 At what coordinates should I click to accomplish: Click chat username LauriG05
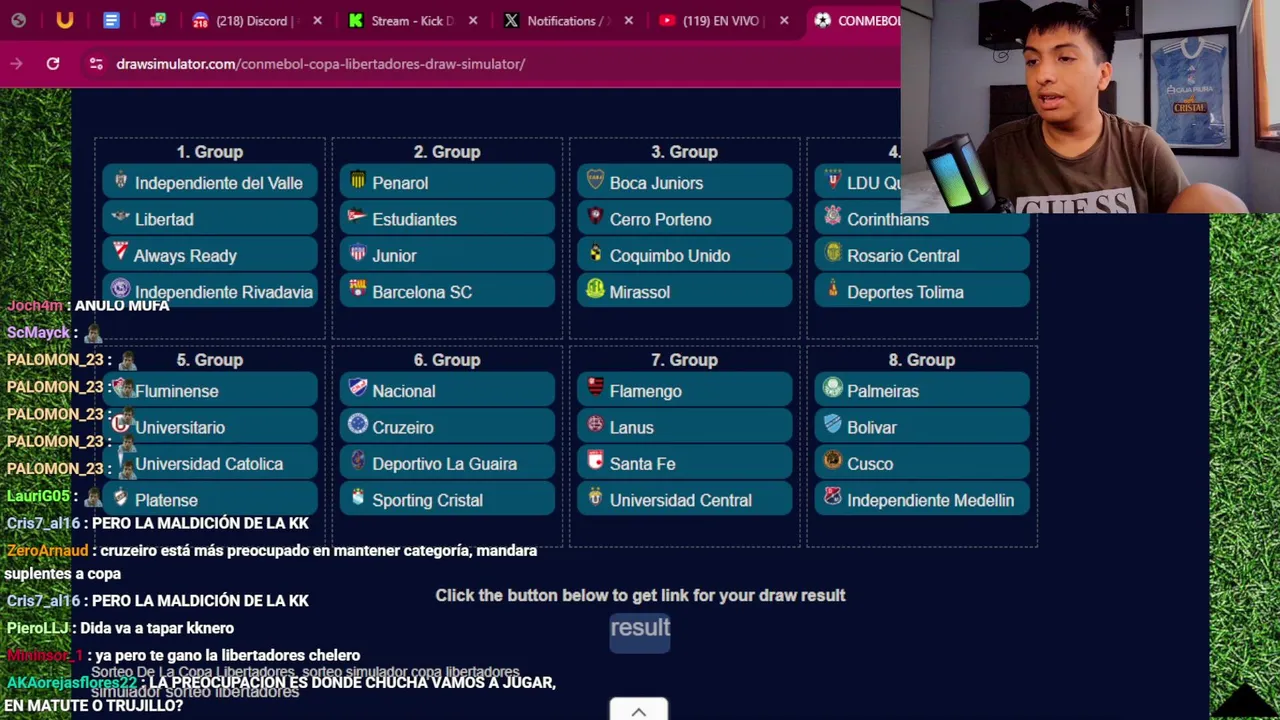39,496
